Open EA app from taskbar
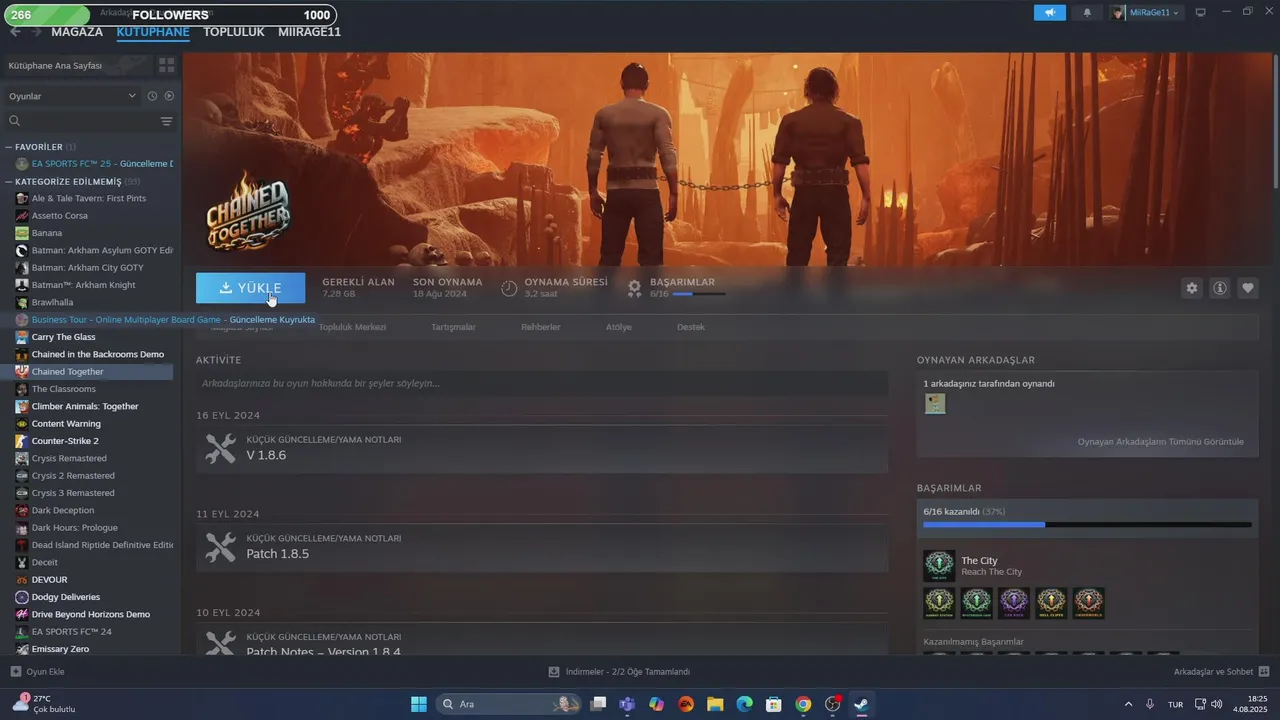The width and height of the screenshot is (1280, 720). click(x=686, y=704)
